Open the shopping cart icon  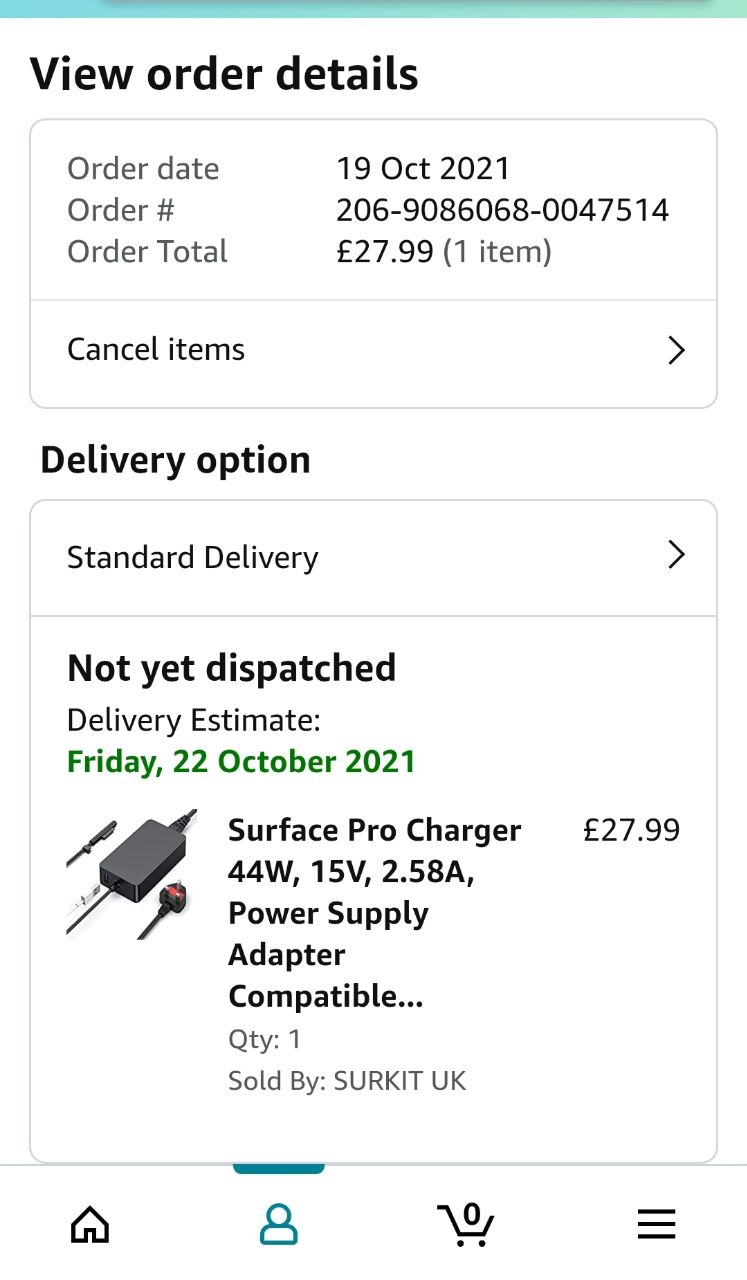(466, 1224)
